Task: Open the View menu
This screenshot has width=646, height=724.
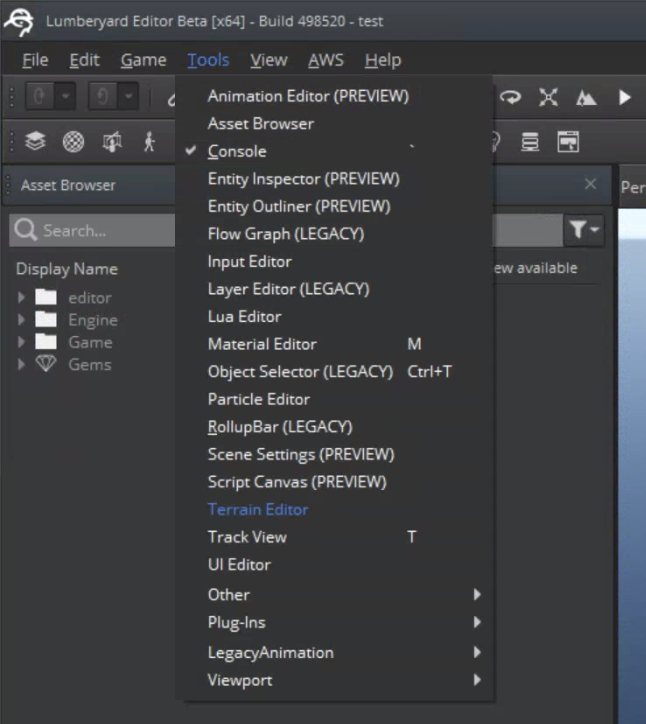Action: pyautogui.click(x=269, y=60)
